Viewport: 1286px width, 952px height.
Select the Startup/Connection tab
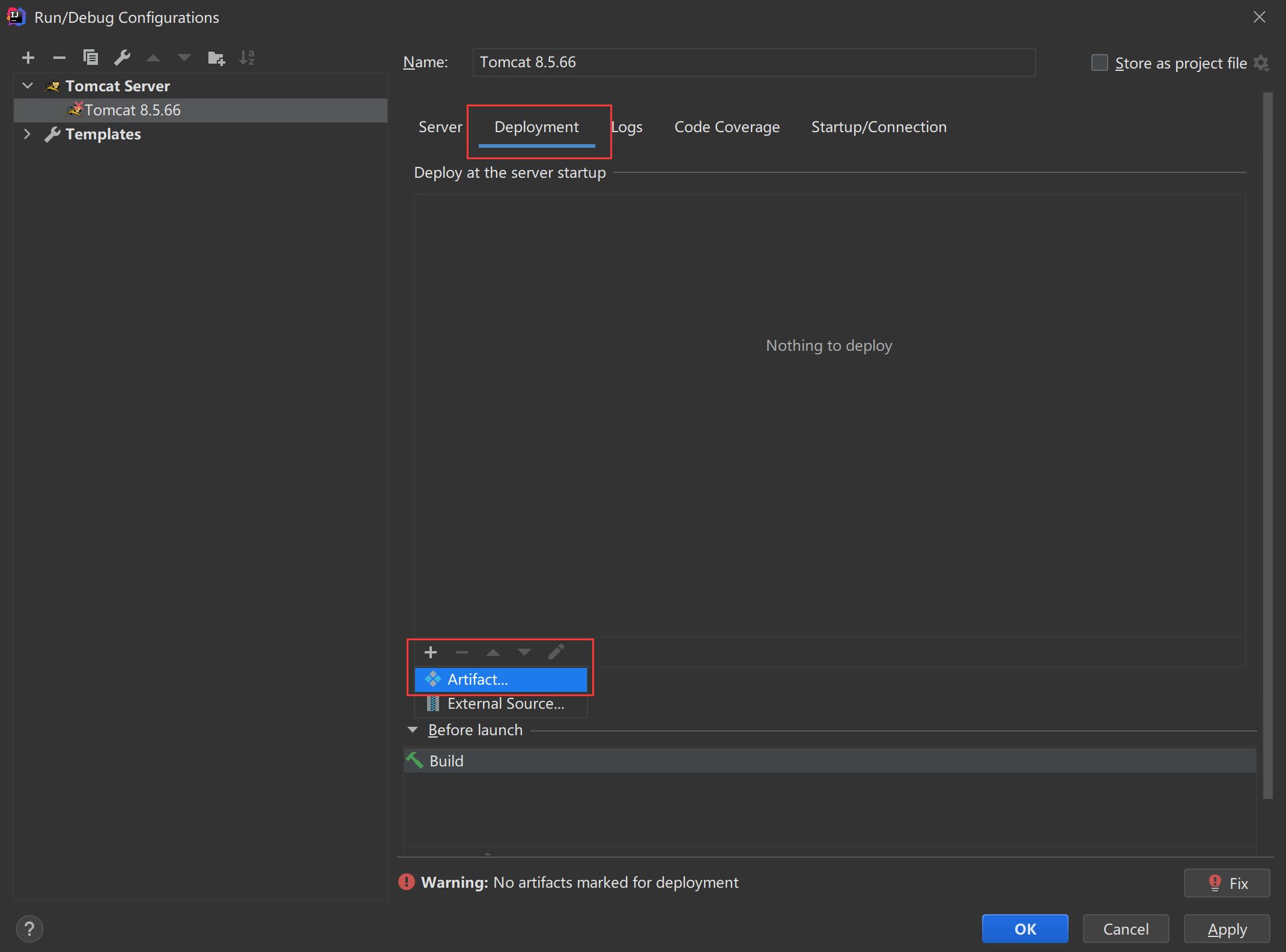878,126
